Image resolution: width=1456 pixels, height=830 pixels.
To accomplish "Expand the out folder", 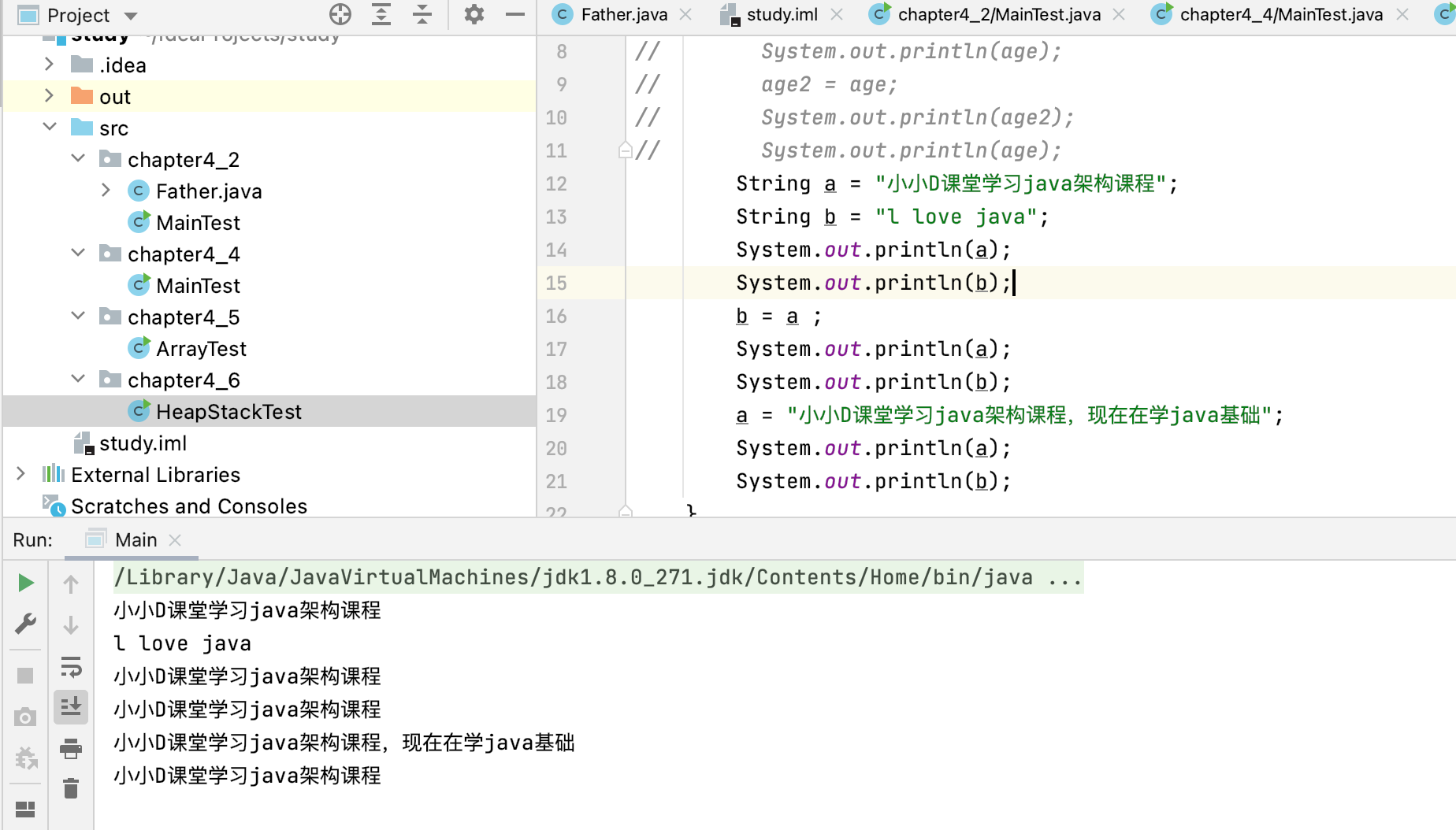I will point(49,96).
